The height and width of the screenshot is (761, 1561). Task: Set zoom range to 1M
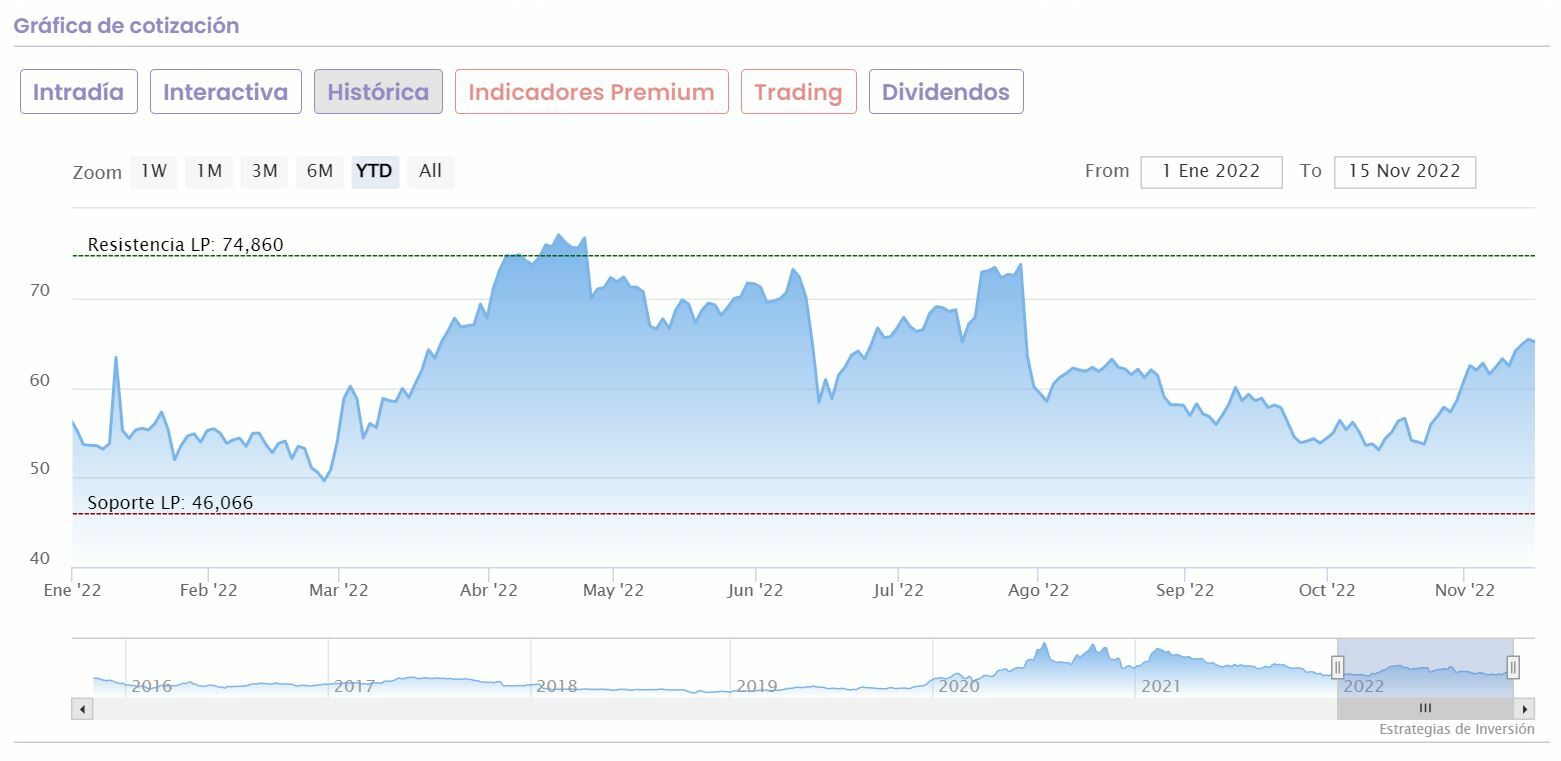(x=209, y=171)
